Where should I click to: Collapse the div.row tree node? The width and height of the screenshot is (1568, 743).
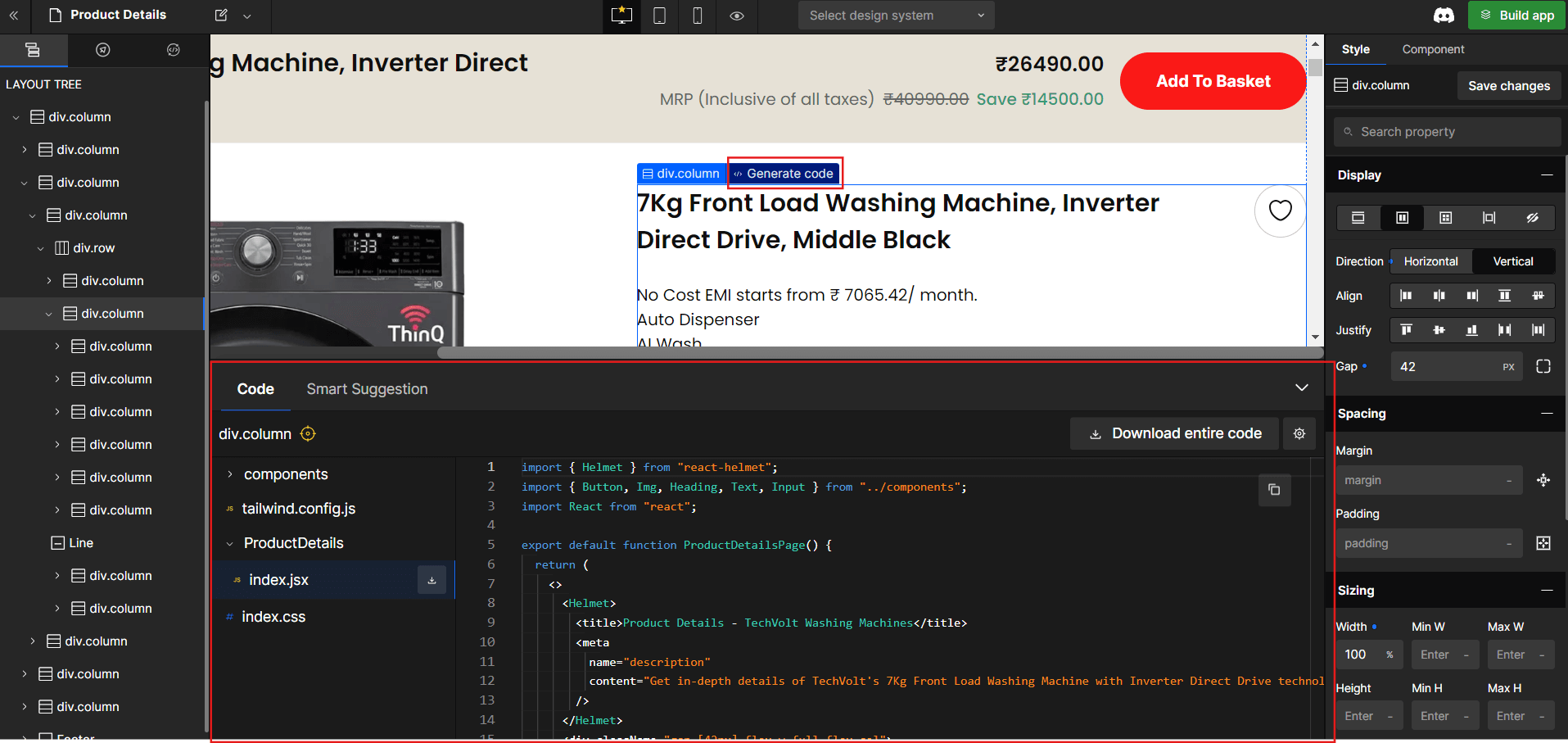click(x=41, y=248)
